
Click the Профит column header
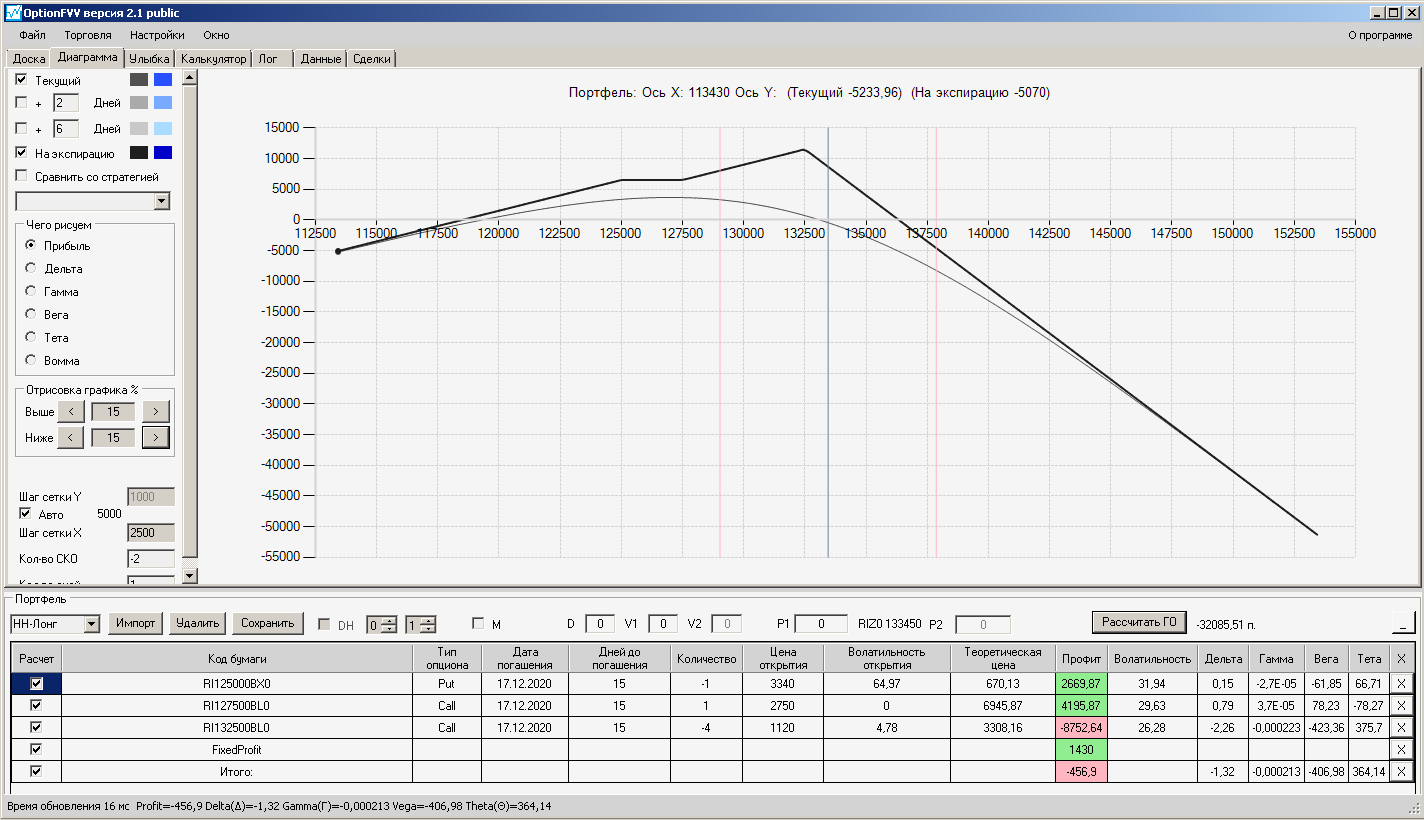[x=1082, y=659]
